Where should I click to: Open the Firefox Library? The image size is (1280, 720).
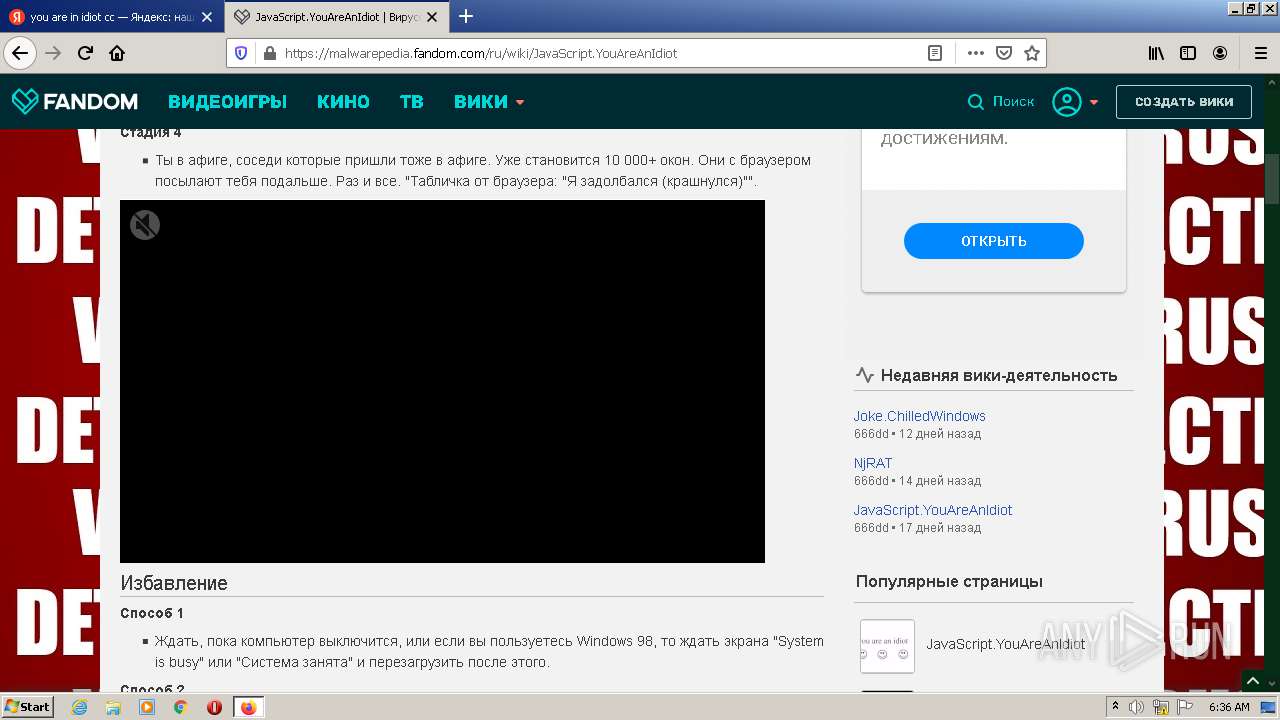[x=1156, y=53]
